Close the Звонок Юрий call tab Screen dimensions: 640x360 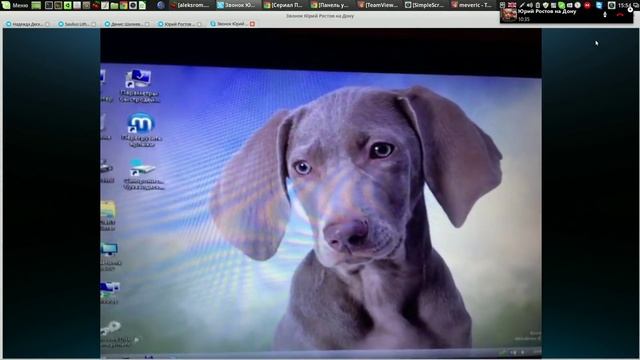pyautogui.click(x=252, y=24)
